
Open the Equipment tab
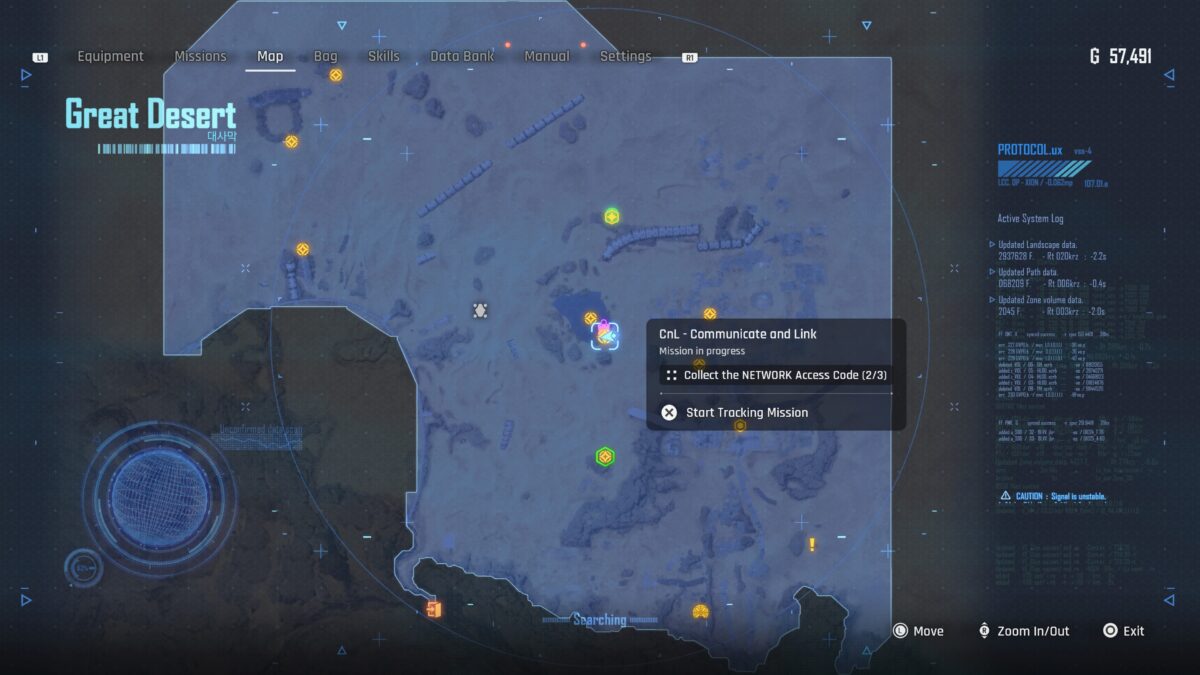click(111, 57)
